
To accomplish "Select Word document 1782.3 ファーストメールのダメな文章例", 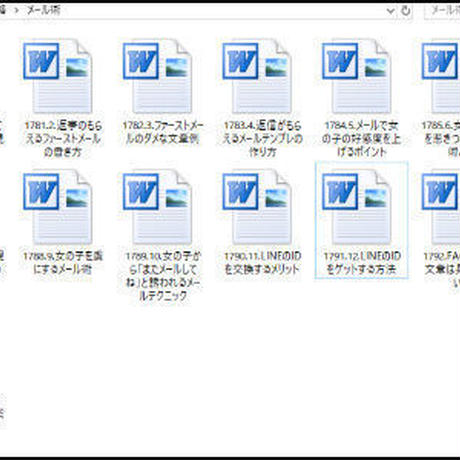I will (162, 92).
